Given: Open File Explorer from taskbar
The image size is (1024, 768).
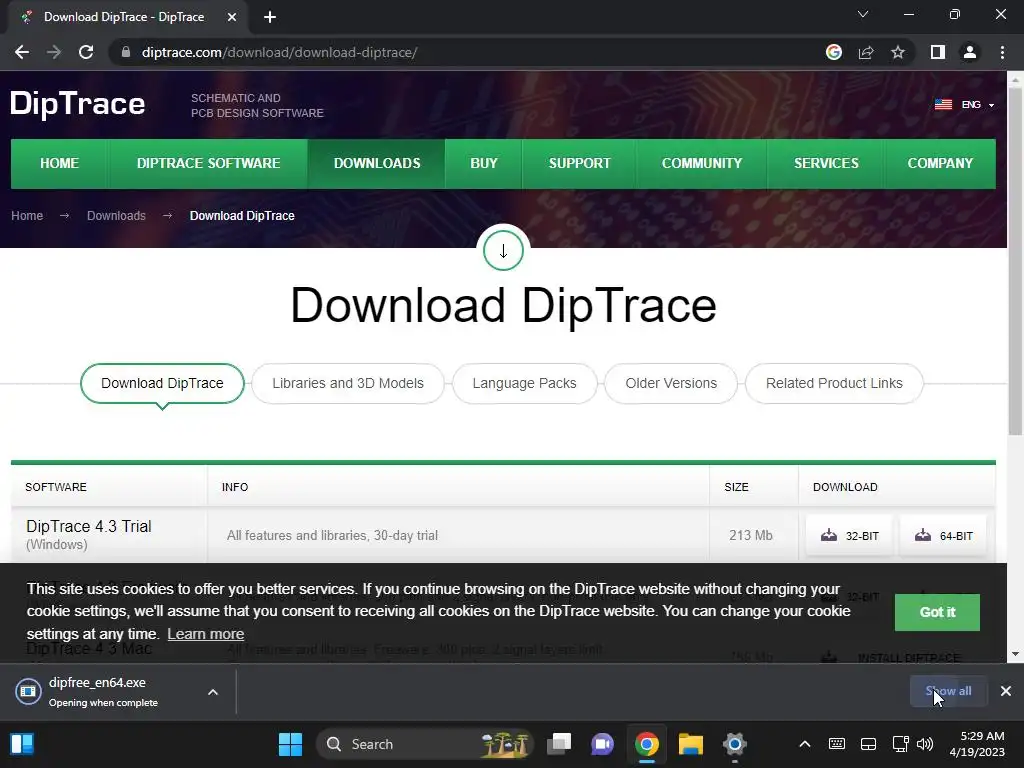Looking at the screenshot, I should click(x=690, y=744).
